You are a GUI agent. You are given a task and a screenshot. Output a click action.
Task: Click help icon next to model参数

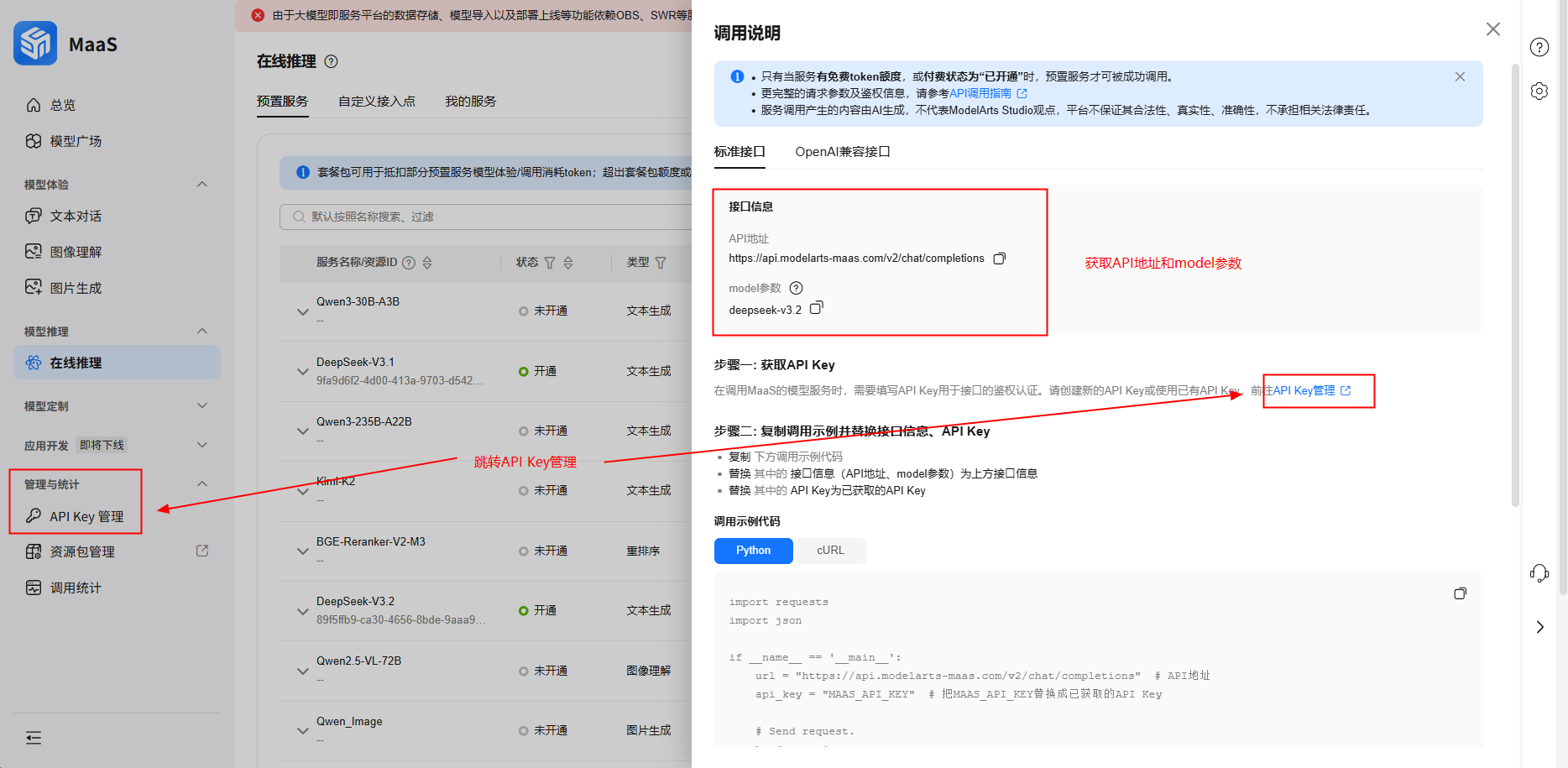pyautogui.click(x=797, y=288)
